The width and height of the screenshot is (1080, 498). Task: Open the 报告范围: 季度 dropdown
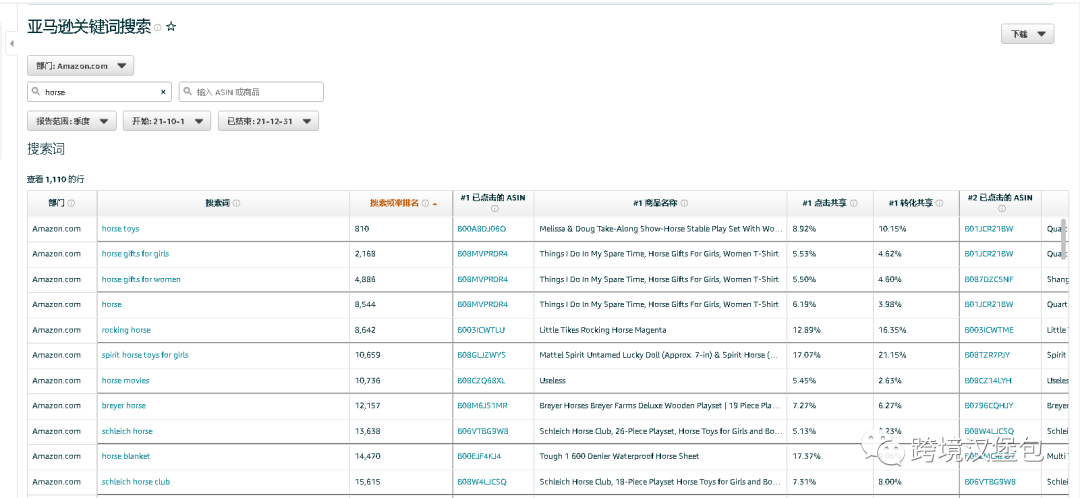tap(72, 121)
